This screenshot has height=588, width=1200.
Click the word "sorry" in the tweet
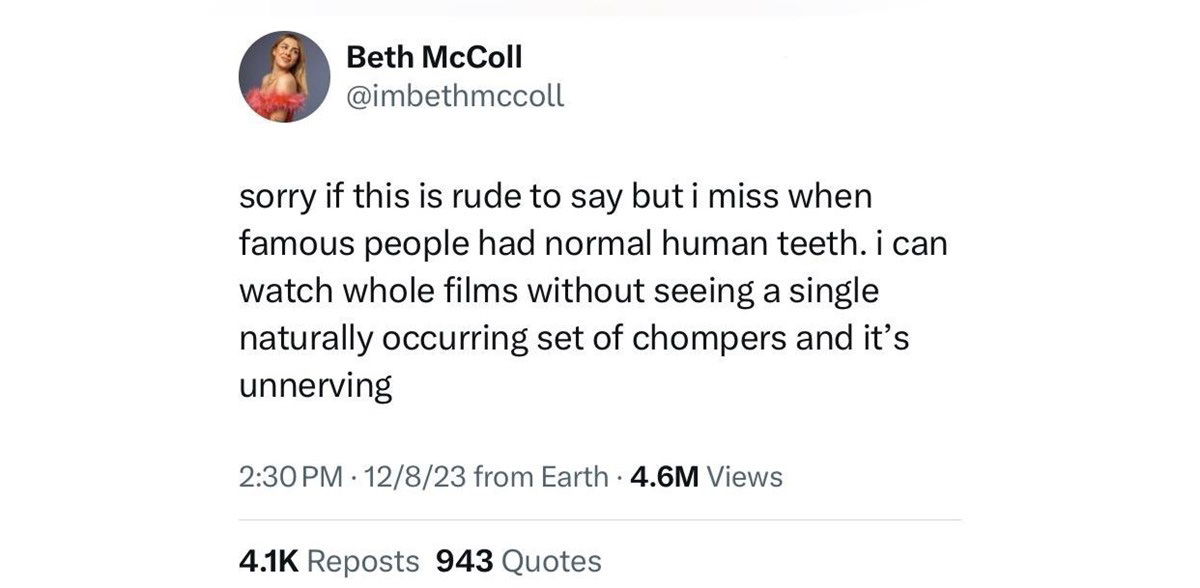[276, 196]
